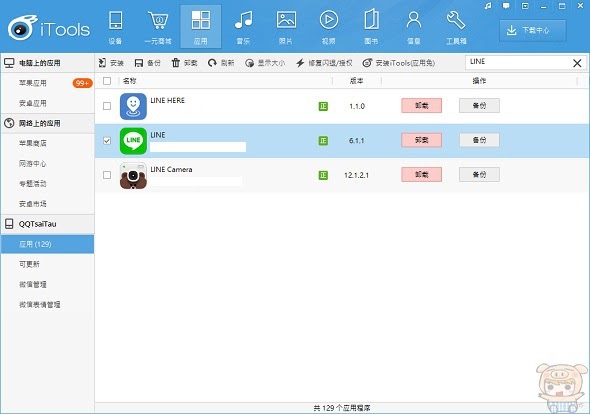Clear the search field with X
Image resolution: width=590 pixels, height=414 pixels.
[x=577, y=63]
